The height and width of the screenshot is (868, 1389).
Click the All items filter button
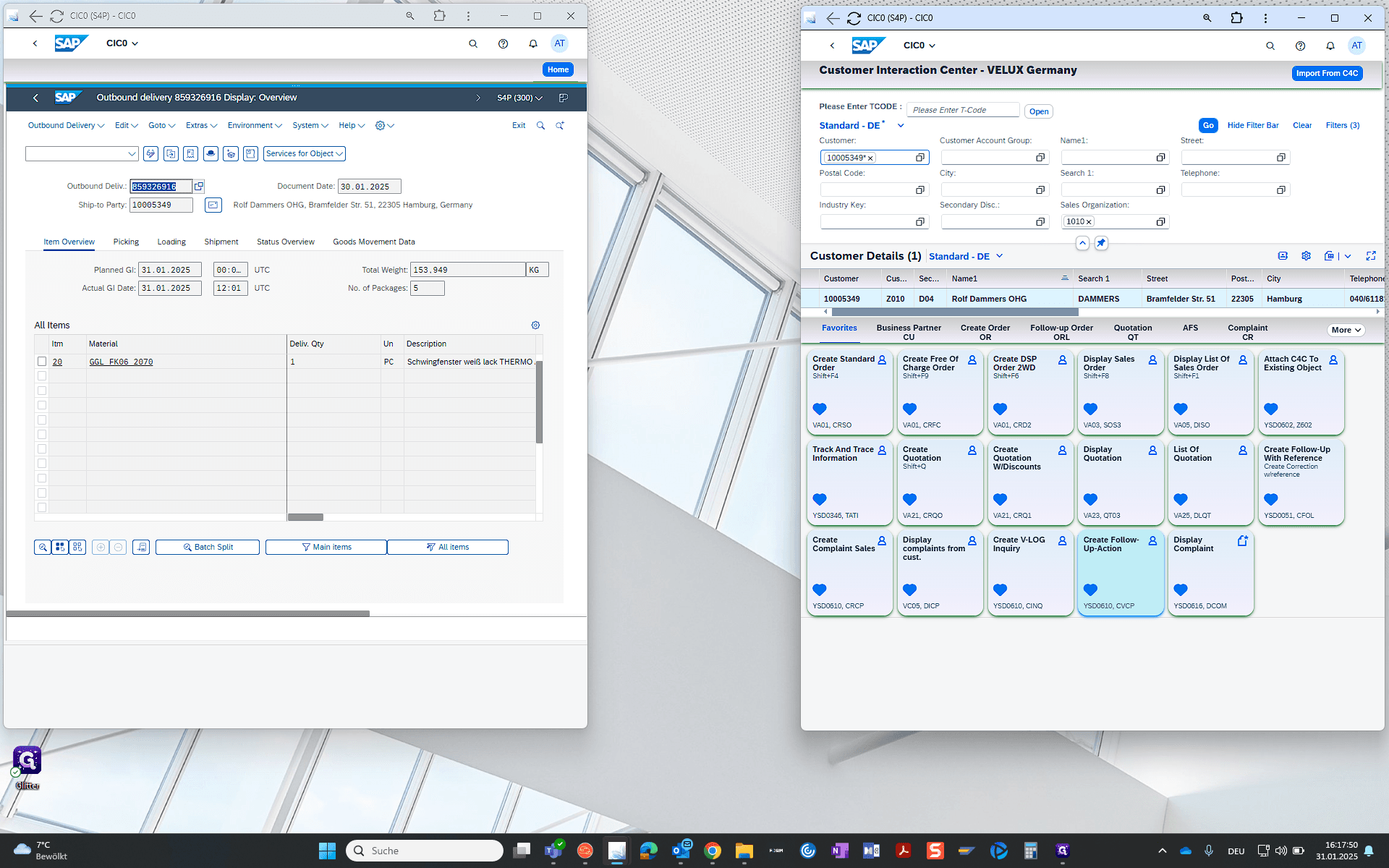[x=448, y=547]
